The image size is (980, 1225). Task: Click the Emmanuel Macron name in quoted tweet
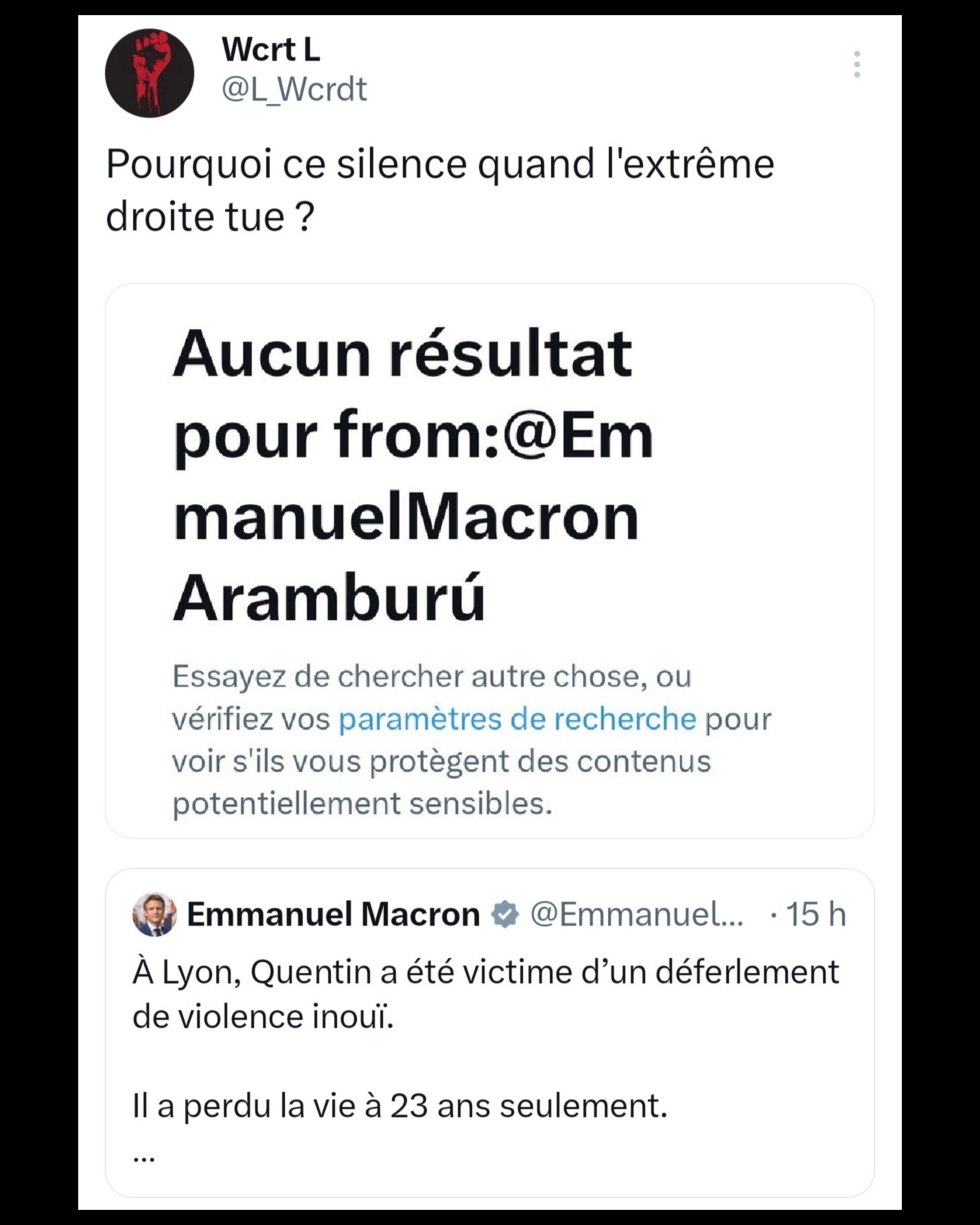333,914
